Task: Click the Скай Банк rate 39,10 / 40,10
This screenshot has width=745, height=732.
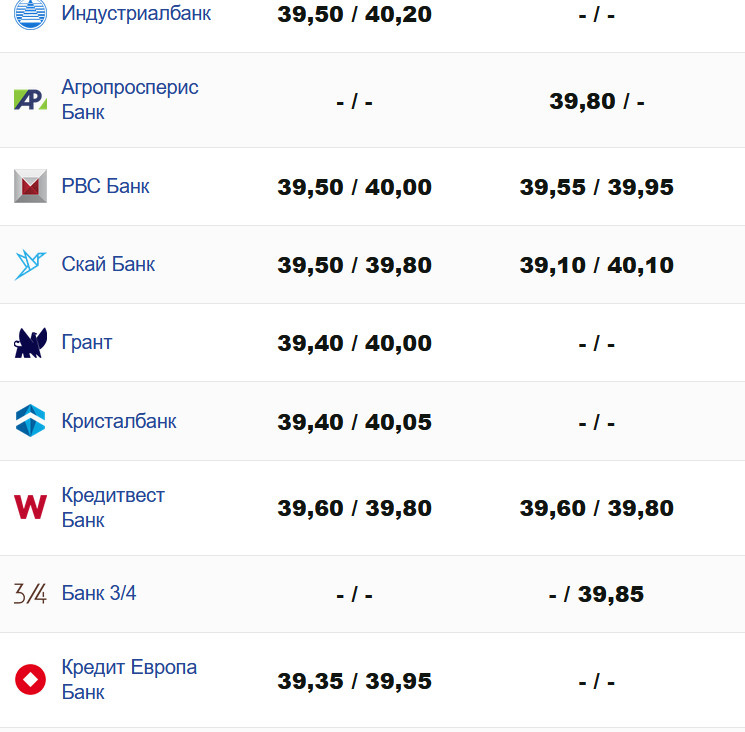Action: click(x=596, y=265)
